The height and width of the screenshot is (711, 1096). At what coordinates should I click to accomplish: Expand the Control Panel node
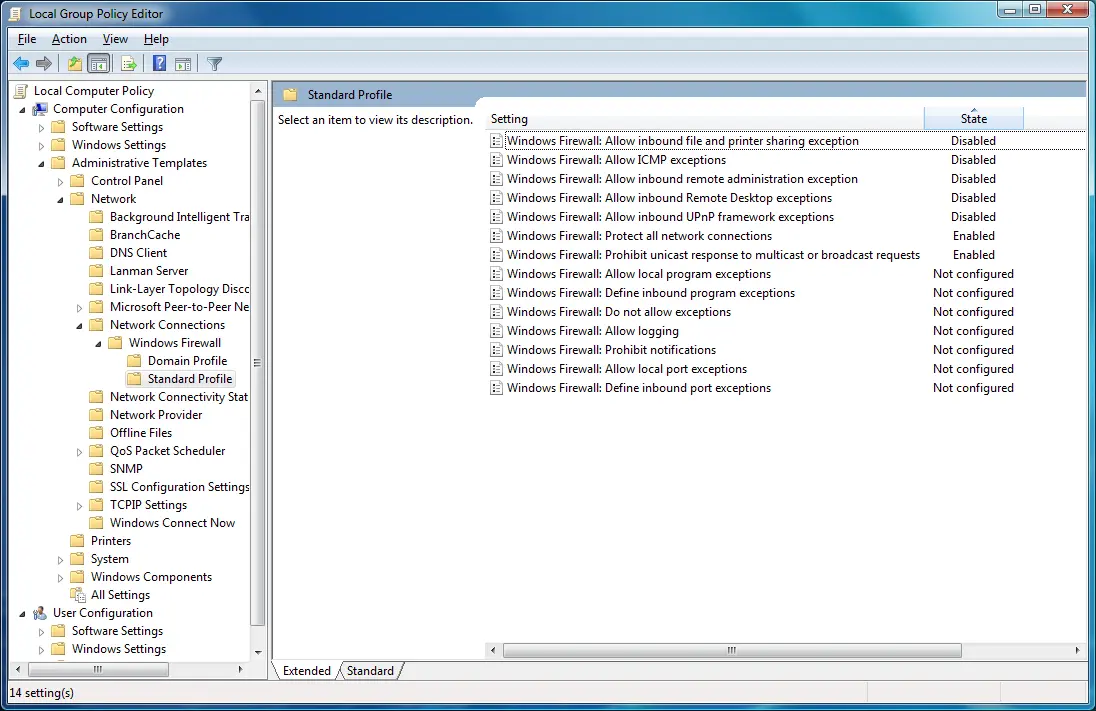60,182
